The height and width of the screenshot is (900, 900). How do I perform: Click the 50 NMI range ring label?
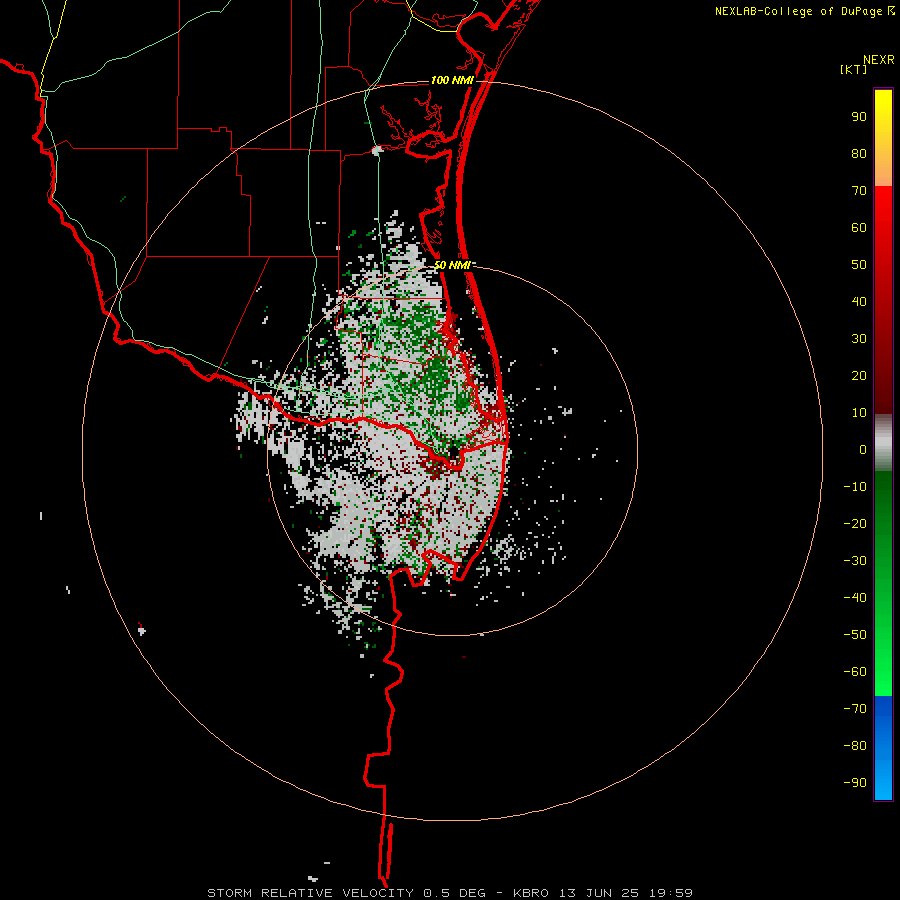coord(452,265)
